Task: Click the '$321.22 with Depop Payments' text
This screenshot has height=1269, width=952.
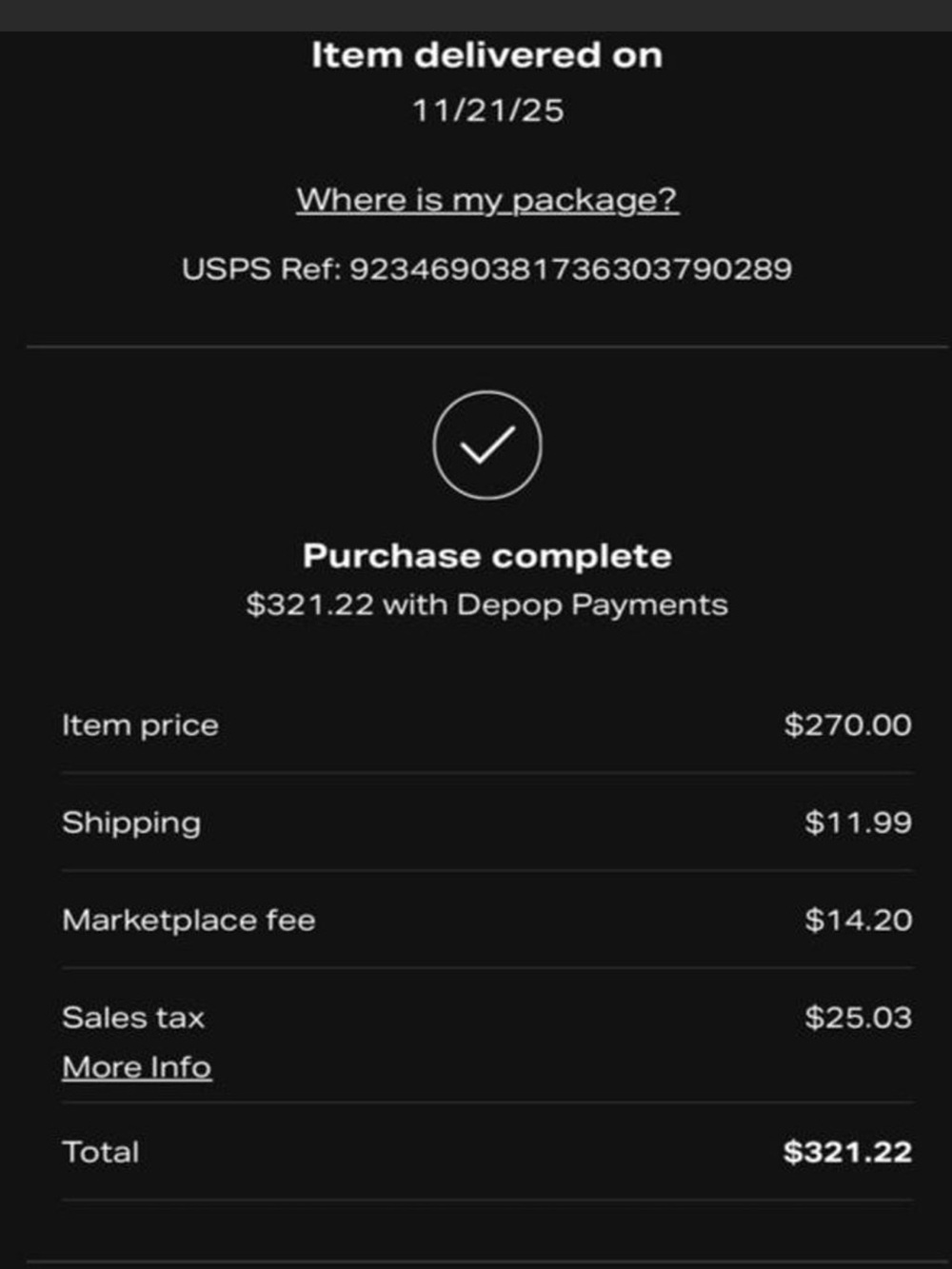Action: [x=487, y=605]
